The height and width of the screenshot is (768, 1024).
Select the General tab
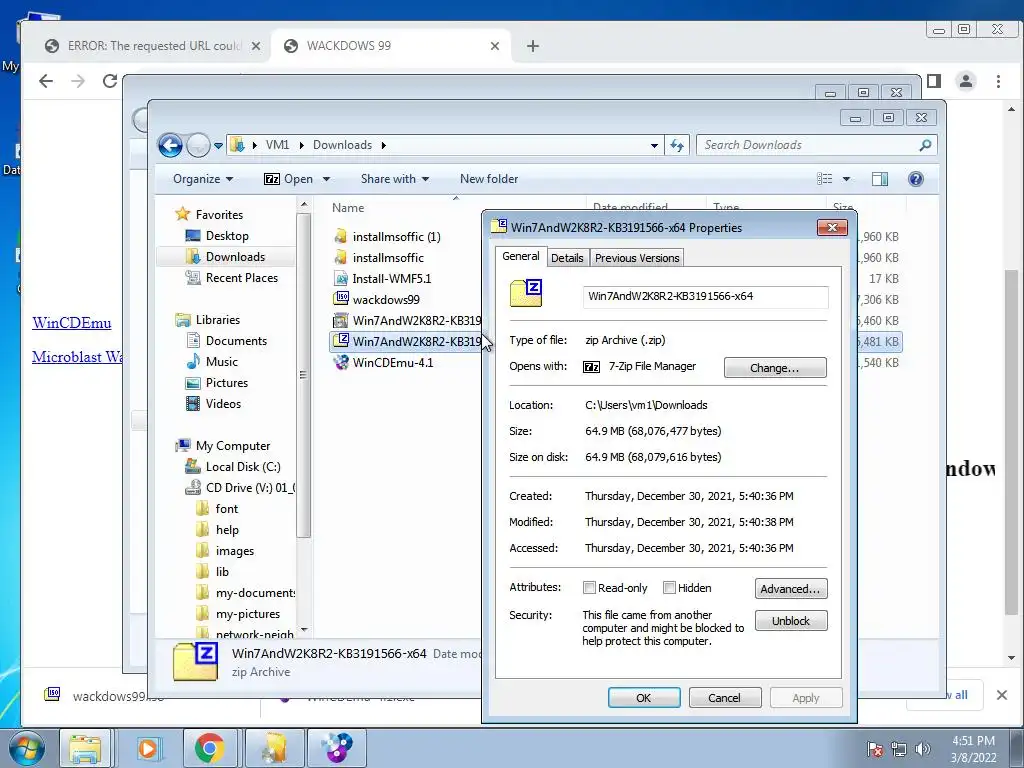(x=520, y=256)
